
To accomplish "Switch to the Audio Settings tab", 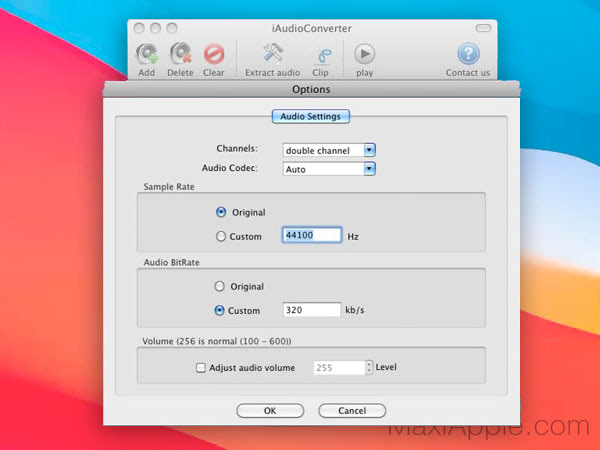I will point(311,116).
